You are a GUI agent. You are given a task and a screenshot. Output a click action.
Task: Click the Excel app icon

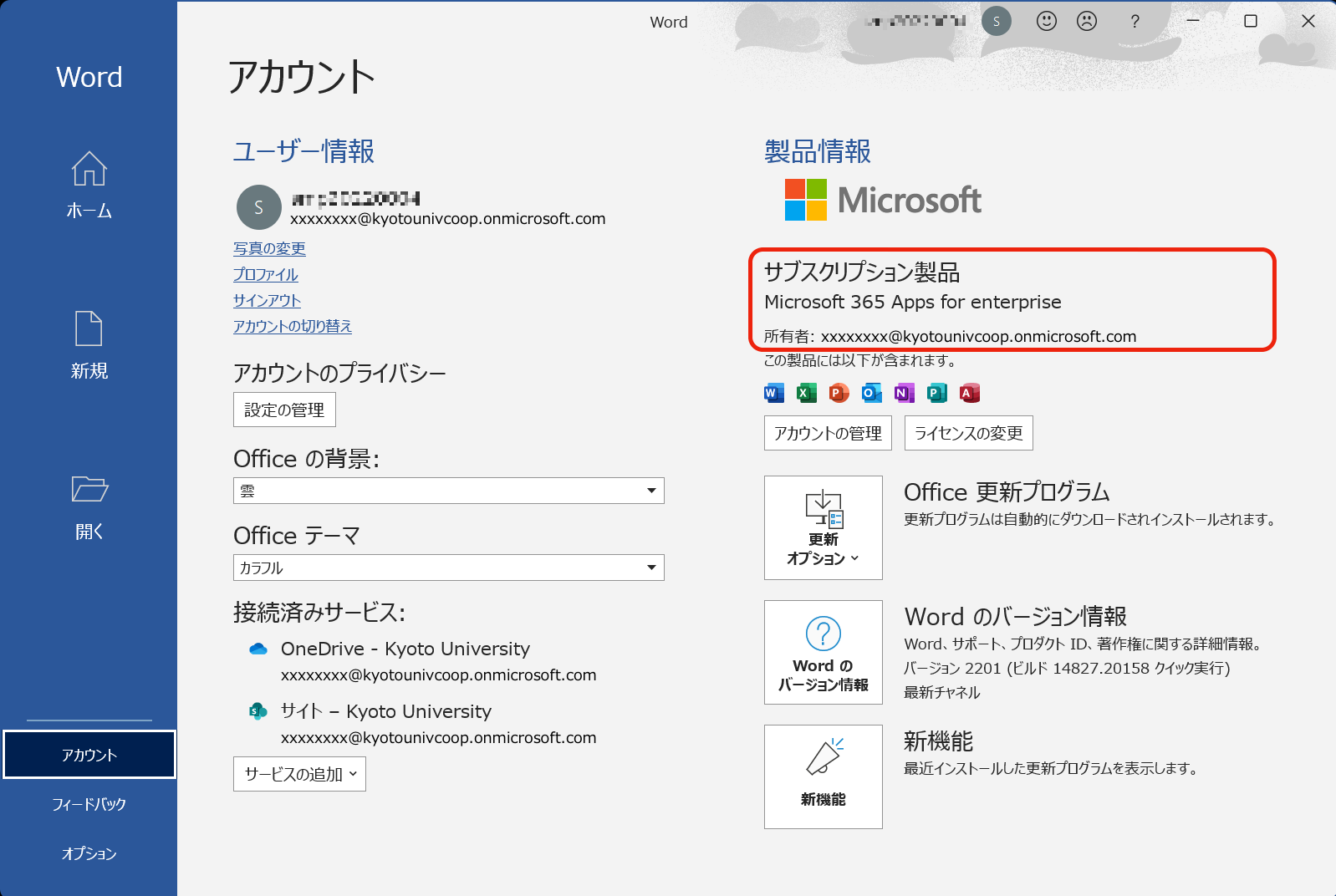tap(806, 393)
